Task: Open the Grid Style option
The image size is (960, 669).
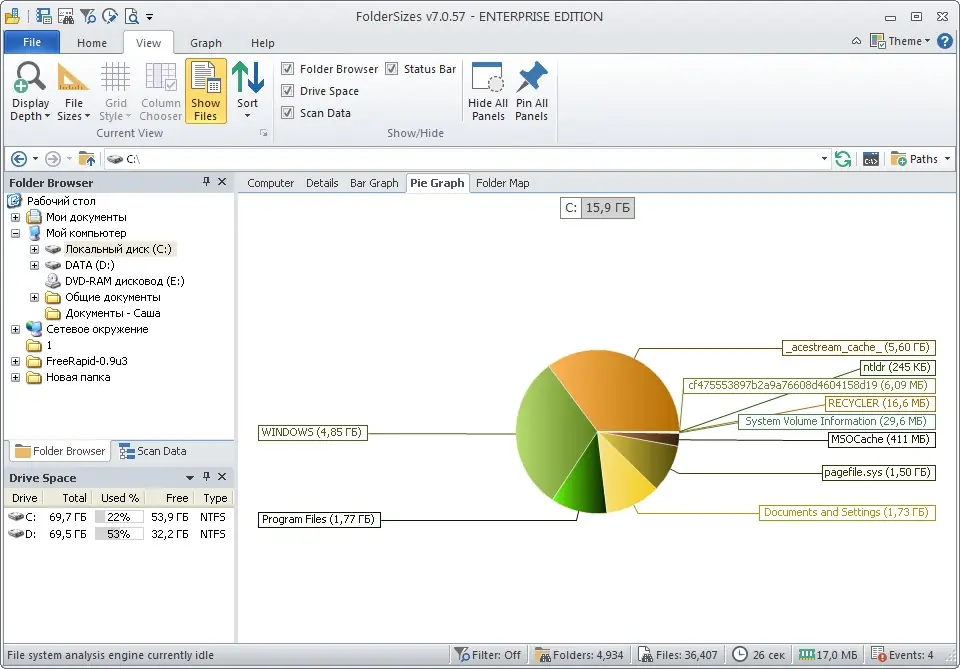Action: point(115,91)
